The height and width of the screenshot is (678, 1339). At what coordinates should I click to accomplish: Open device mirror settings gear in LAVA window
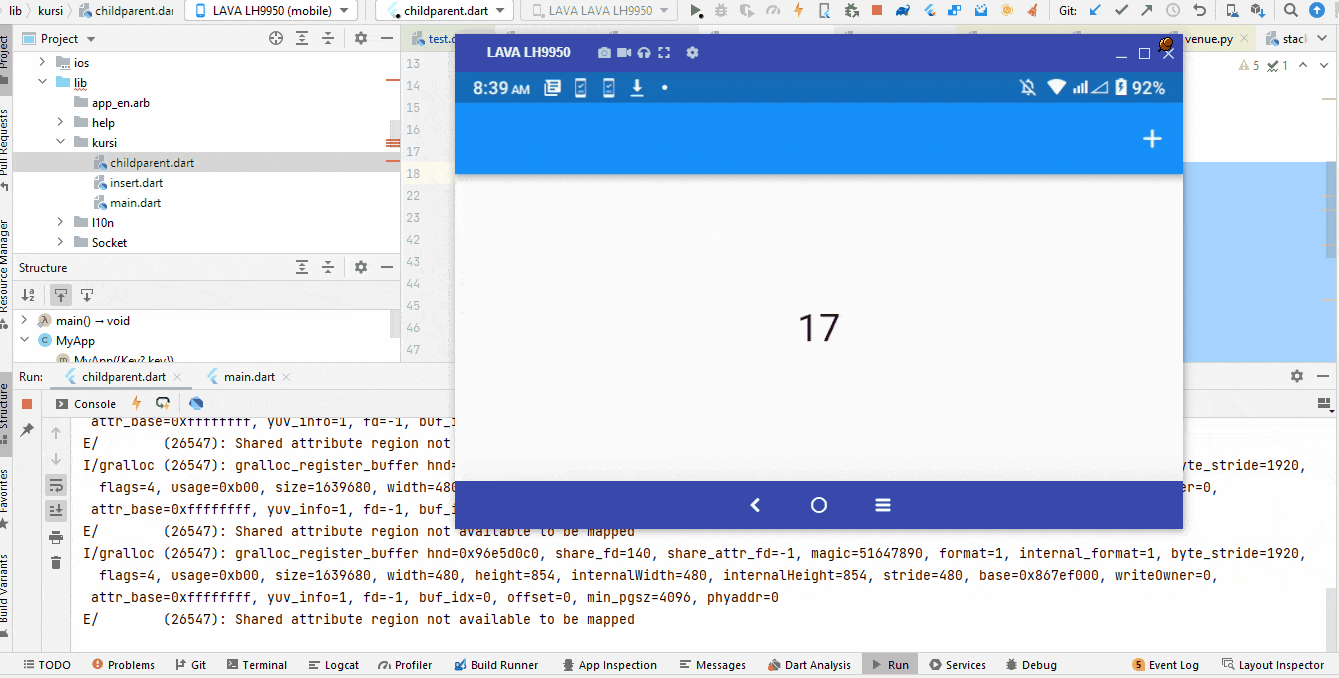point(692,53)
